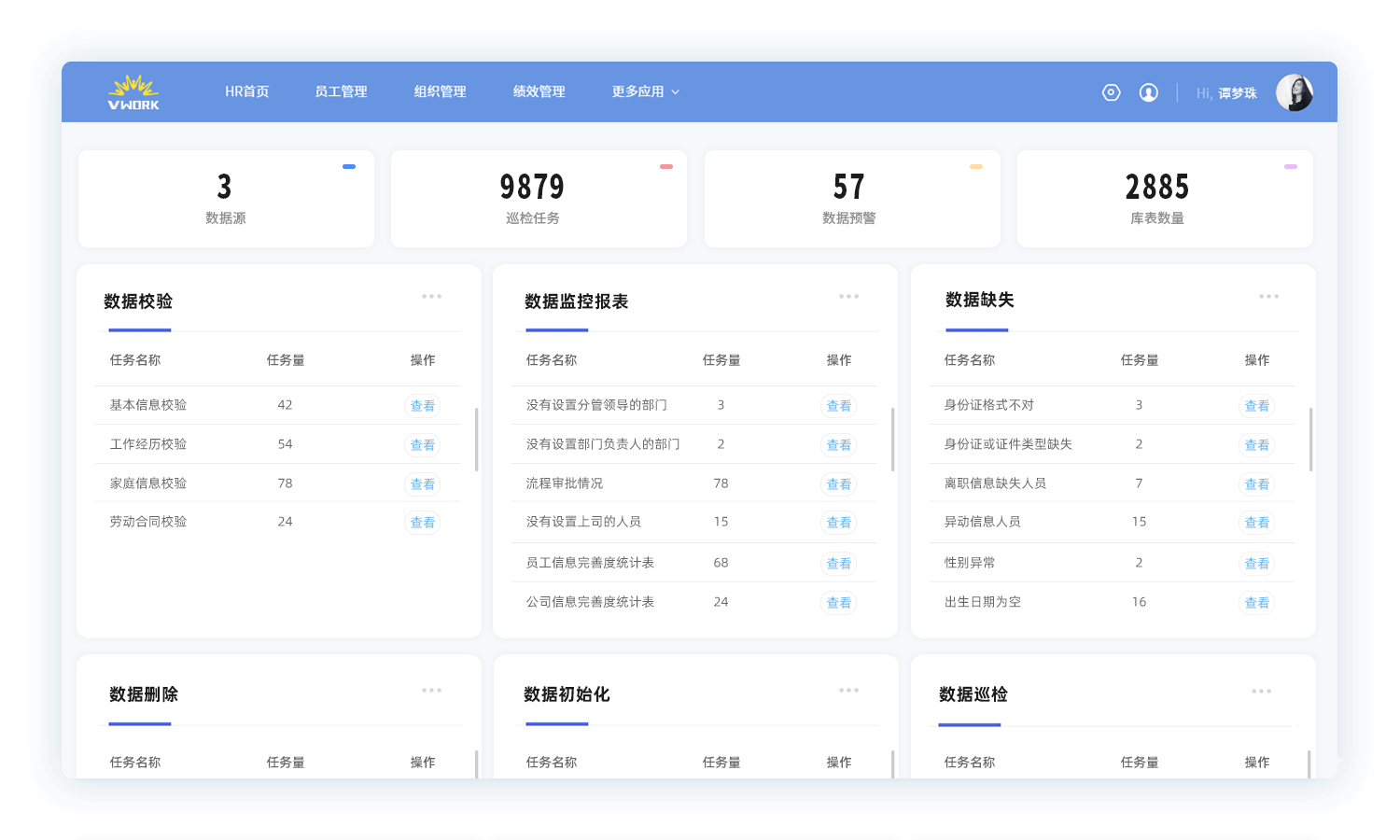Click 查看 for 家庭信息校验
The height and width of the screenshot is (840, 1400).
(x=423, y=484)
